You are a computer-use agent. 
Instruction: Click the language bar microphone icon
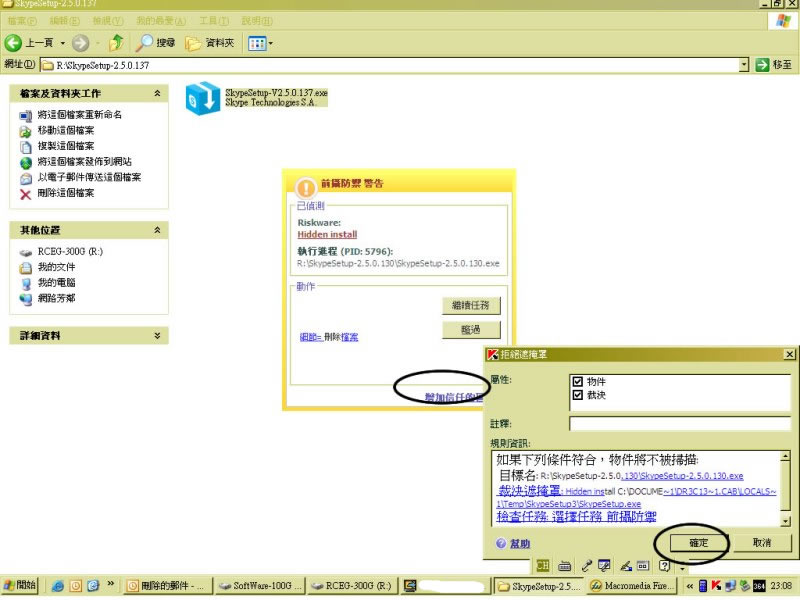587,565
